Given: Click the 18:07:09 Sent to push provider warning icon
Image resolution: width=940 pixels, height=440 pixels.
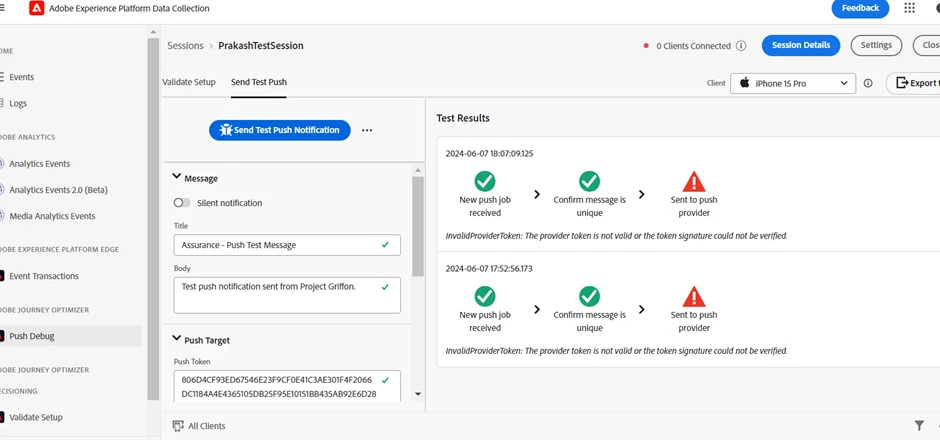Looking at the screenshot, I should (x=694, y=181).
